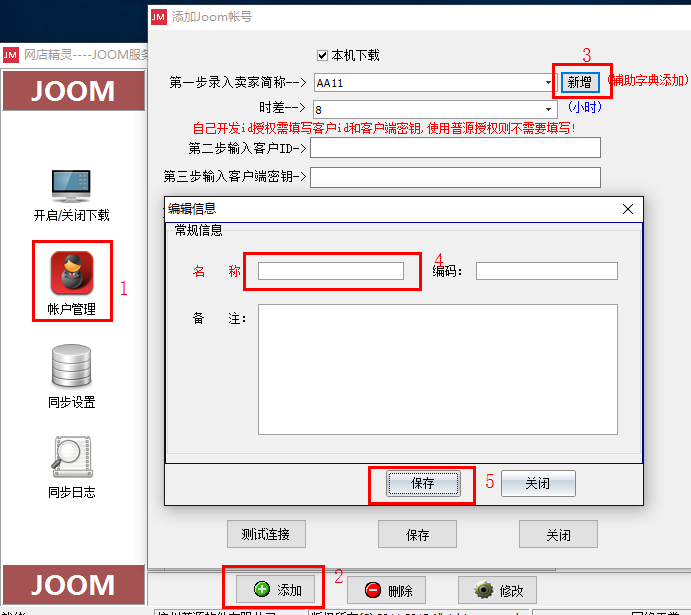The height and width of the screenshot is (615, 691).
Task: Toggle the 本机下载 checkbox
Action: pyautogui.click(x=322, y=56)
